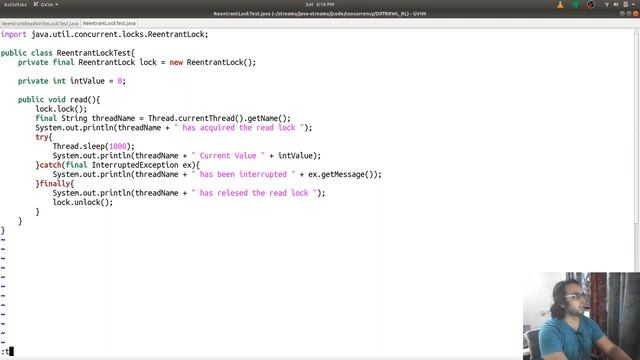The image size is (640, 360).
Task: Click 'public class ReentrantLockTest{' line
Action: tap(68, 53)
